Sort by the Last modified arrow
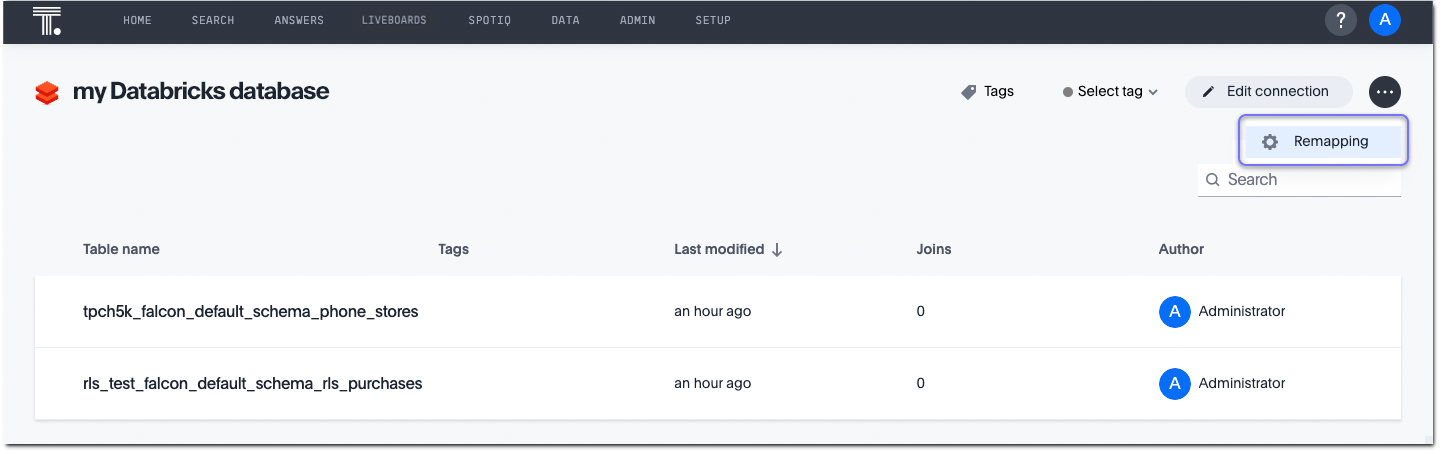Screen dimensions: 1441x450 click(777, 250)
